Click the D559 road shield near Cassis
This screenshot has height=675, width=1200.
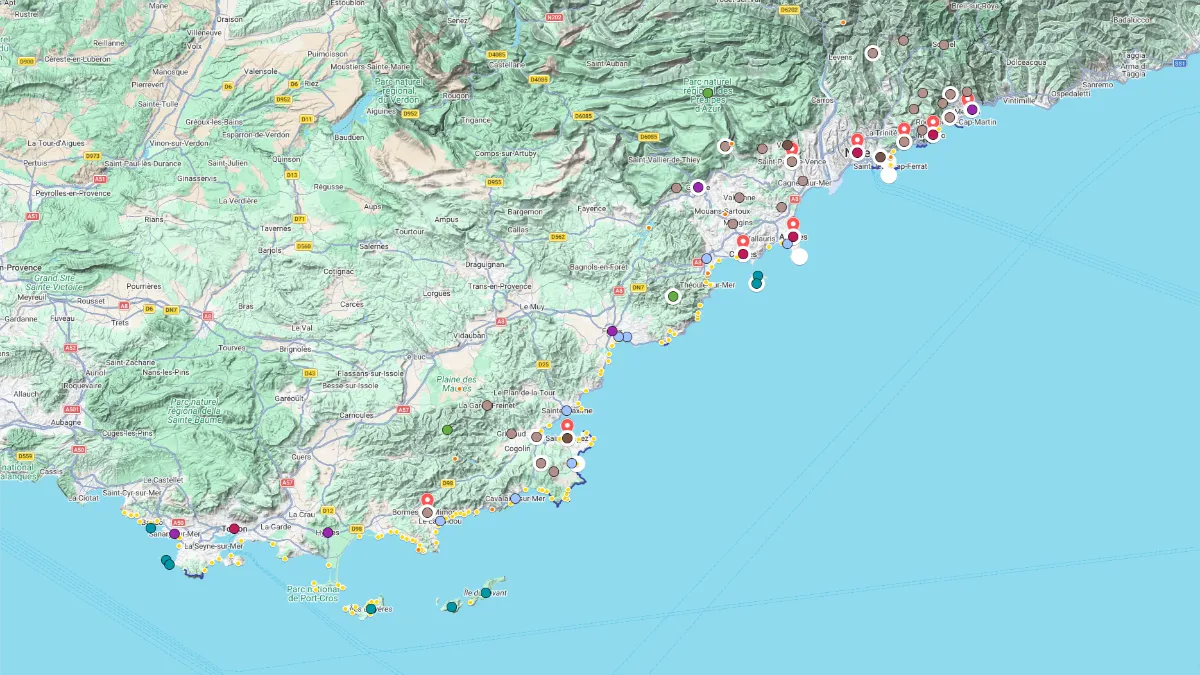24,456
